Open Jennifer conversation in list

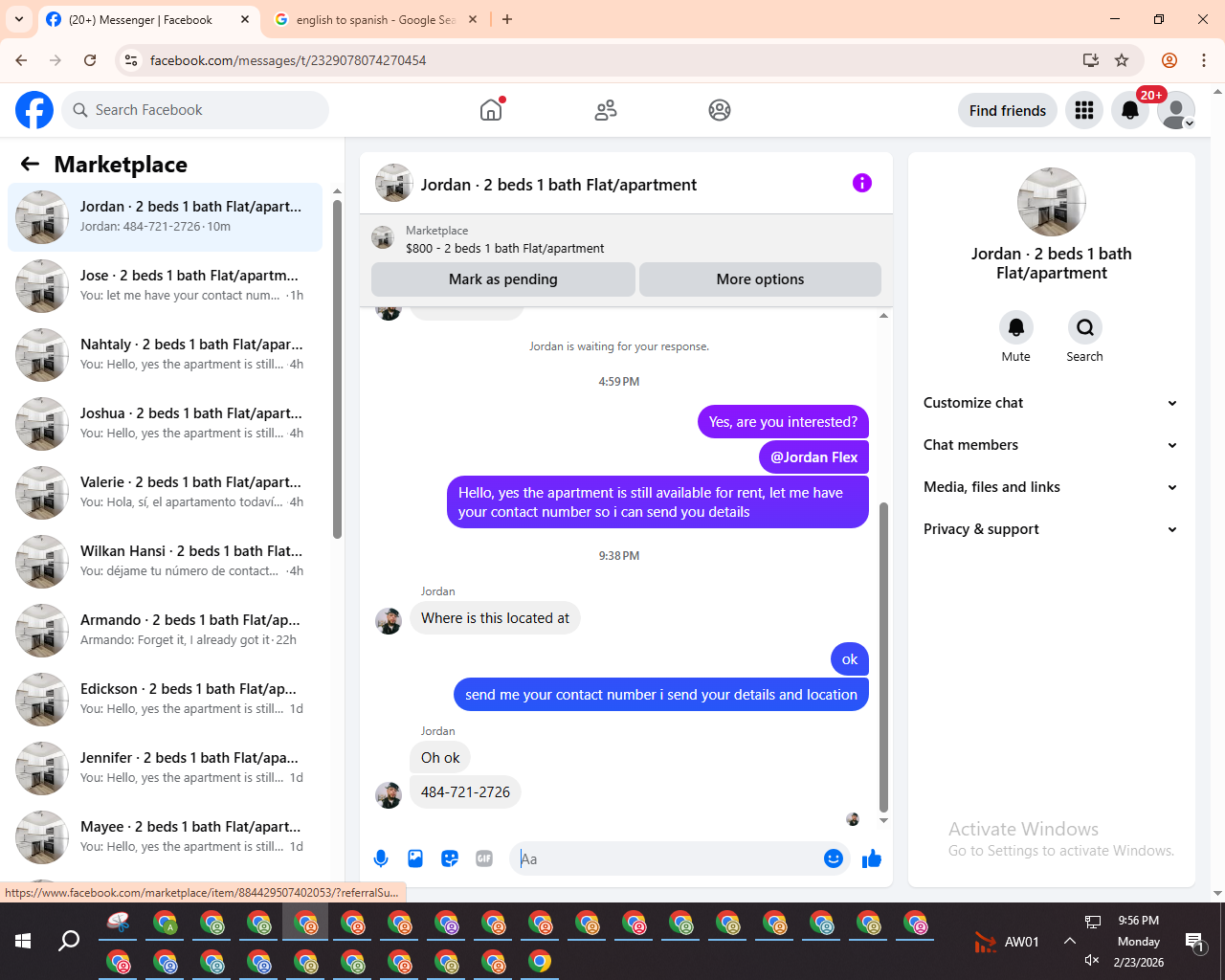tap(165, 768)
